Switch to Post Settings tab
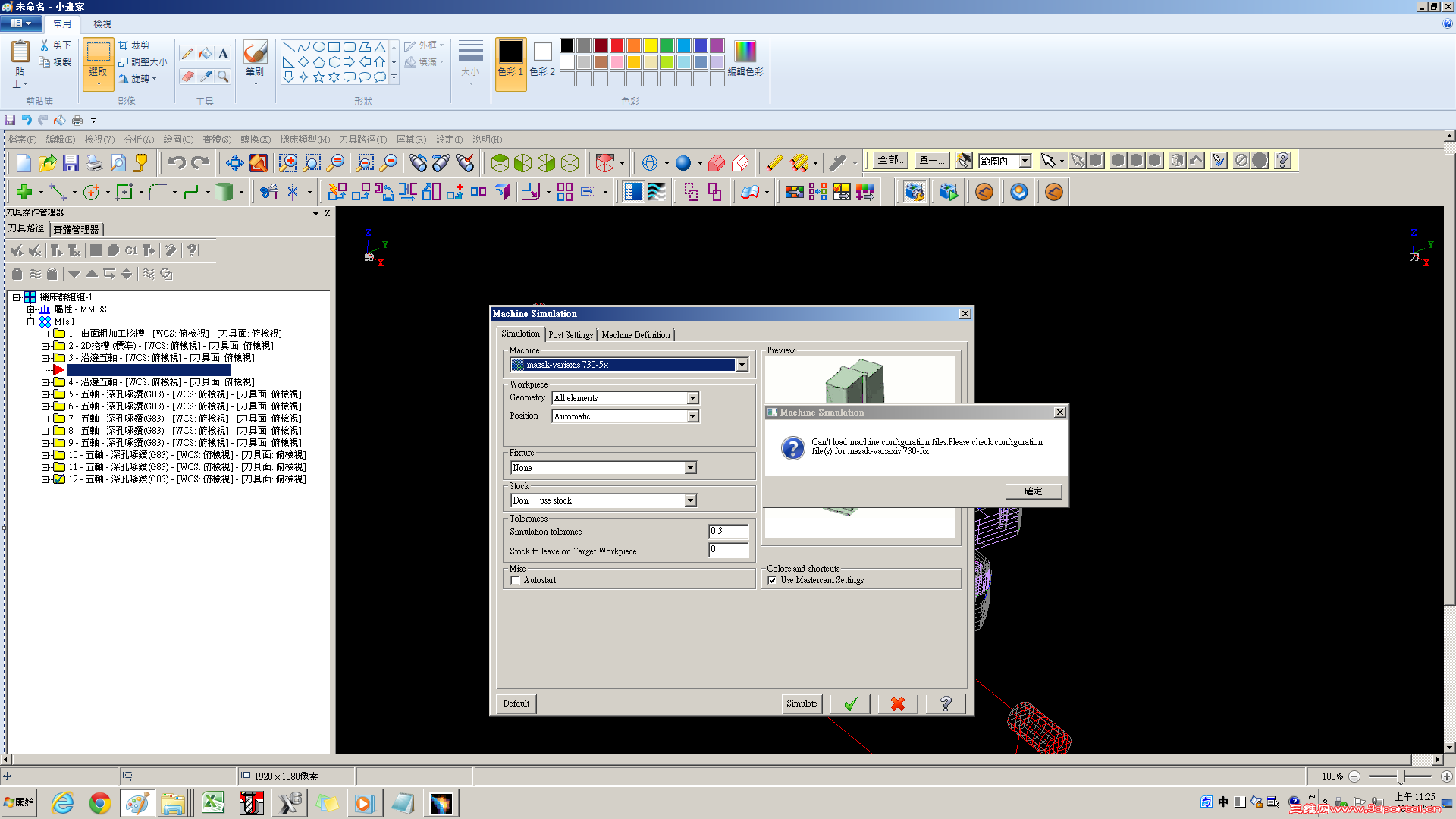Image resolution: width=1456 pixels, height=819 pixels. [570, 334]
